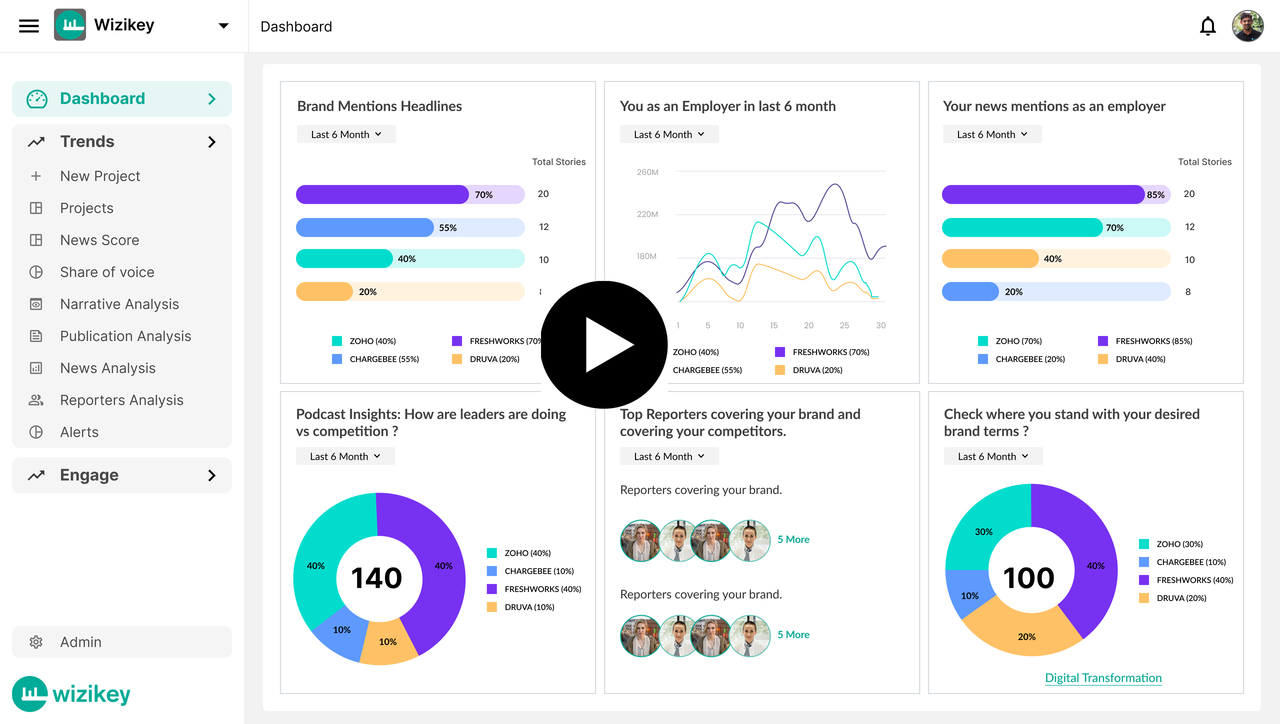This screenshot has height=724, width=1280.
Task: Open Last 6 Month dropdown in Brand Mentions Headlines
Action: coord(346,134)
